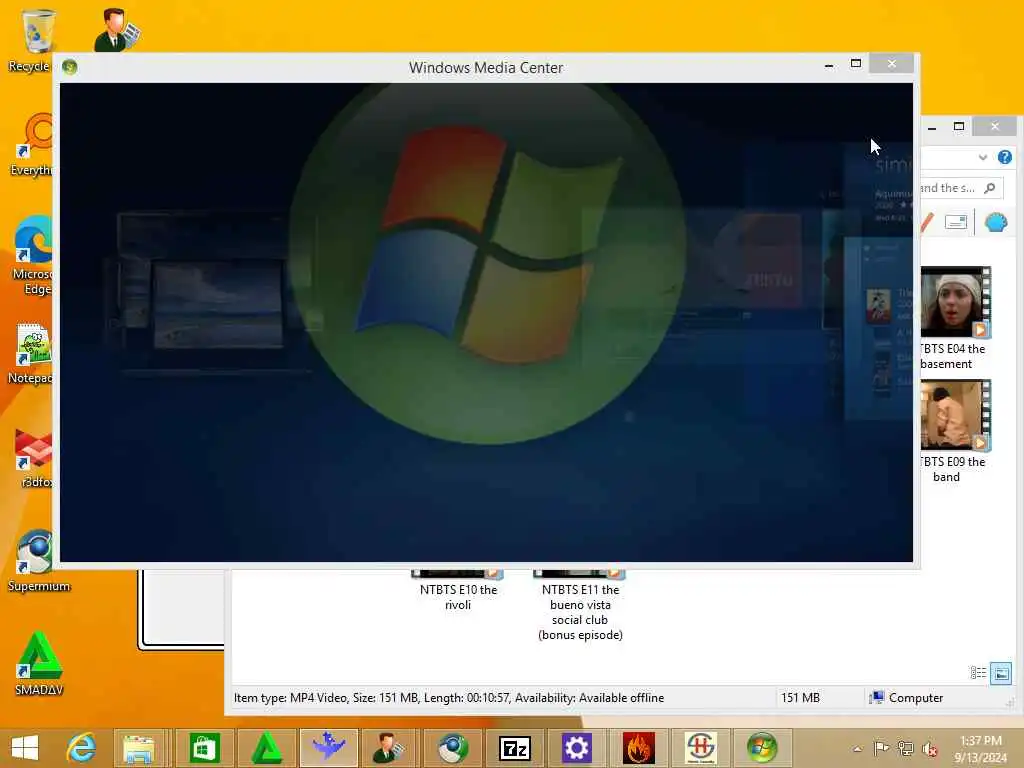This screenshot has height=768, width=1024.
Task: Click the Rename card icon in the Explorer ribbon
Action: pyautogui.click(x=955, y=222)
